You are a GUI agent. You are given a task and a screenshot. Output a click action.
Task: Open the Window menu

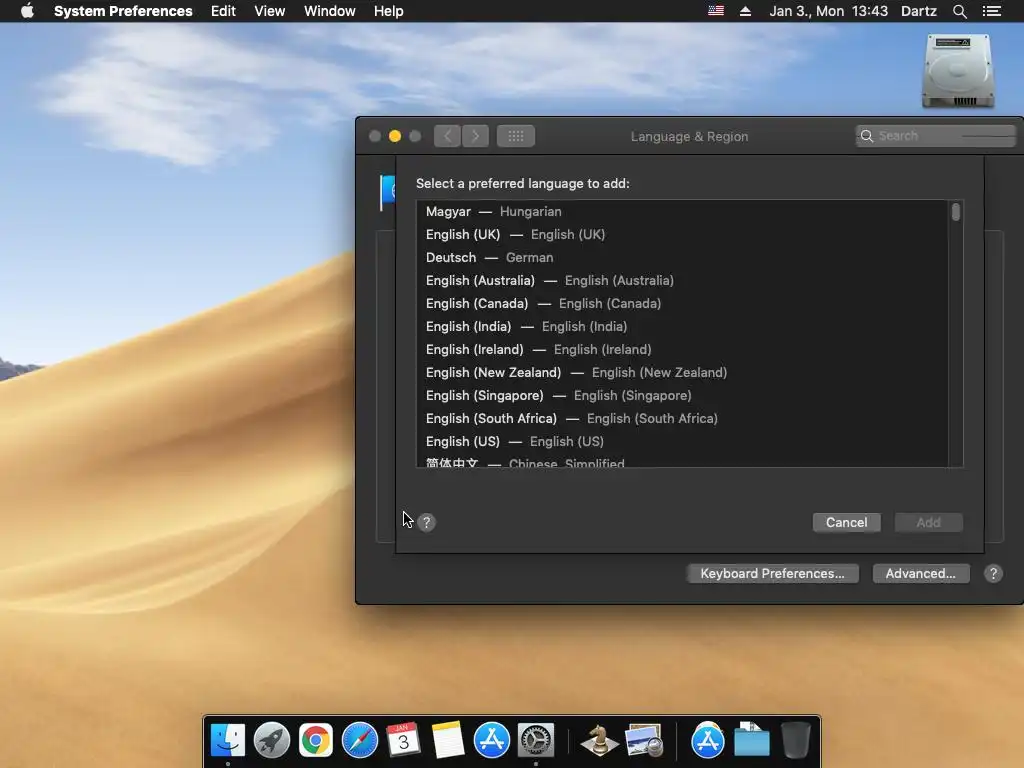pyautogui.click(x=330, y=11)
